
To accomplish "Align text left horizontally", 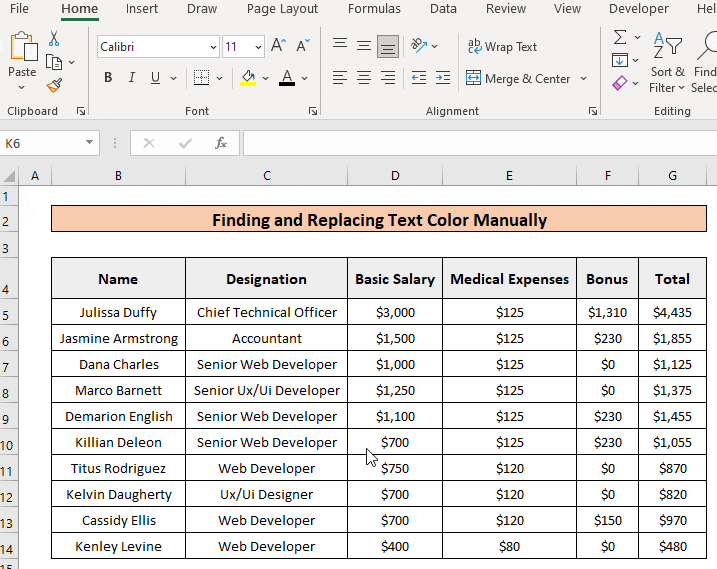I will (340, 78).
